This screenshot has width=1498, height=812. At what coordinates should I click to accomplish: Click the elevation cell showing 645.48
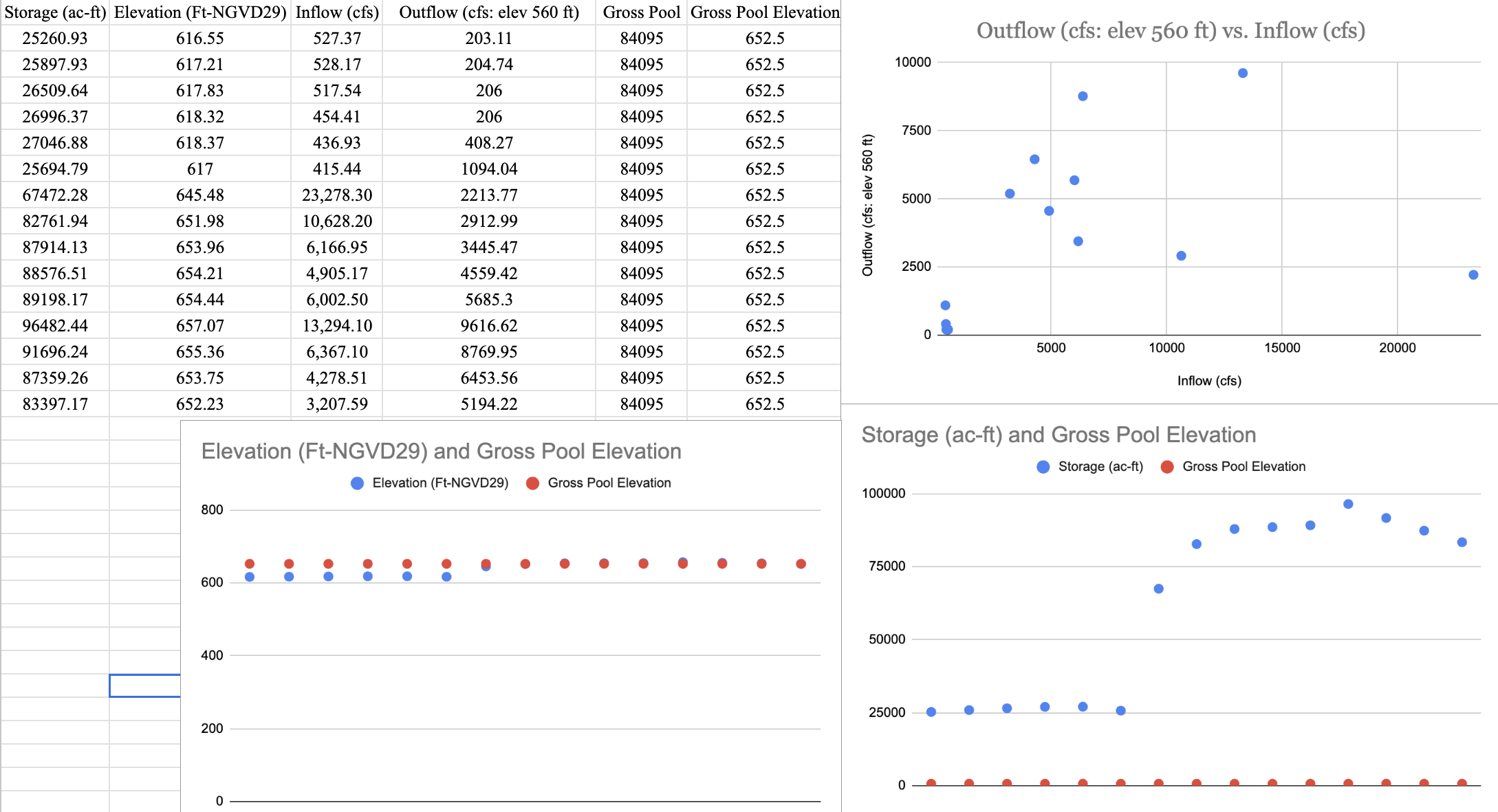tap(199, 195)
